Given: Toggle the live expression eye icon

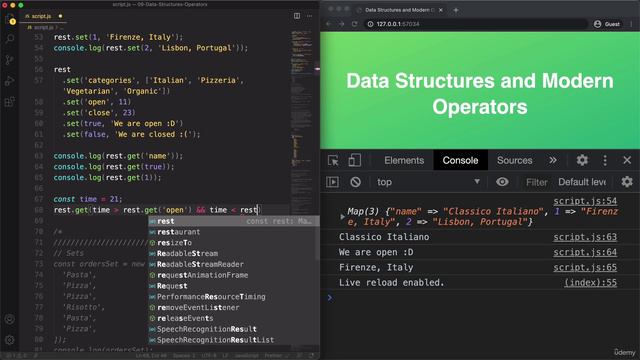Looking at the screenshot, I should 502,182.
